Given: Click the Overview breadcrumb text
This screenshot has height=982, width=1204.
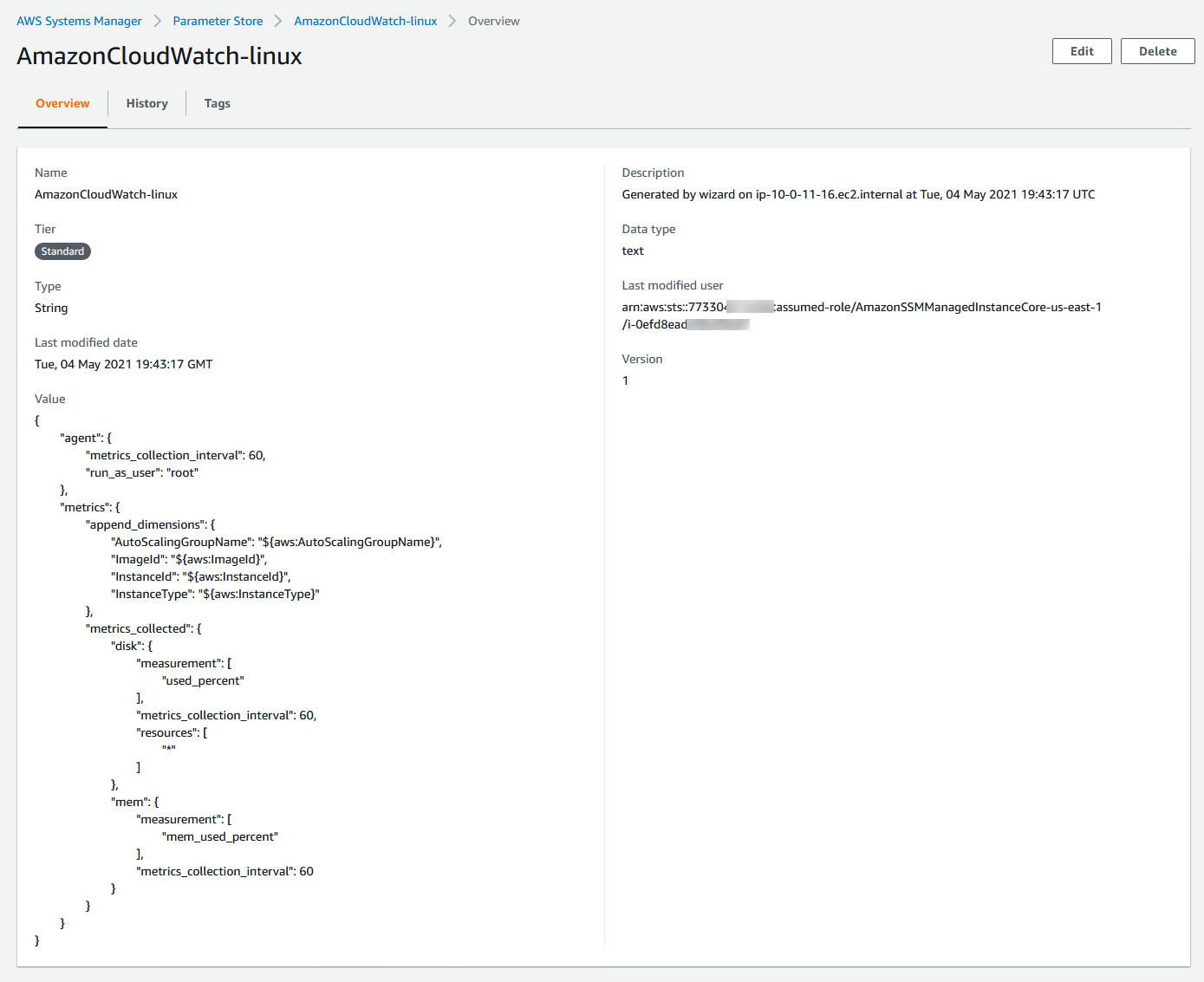Looking at the screenshot, I should (494, 21).
